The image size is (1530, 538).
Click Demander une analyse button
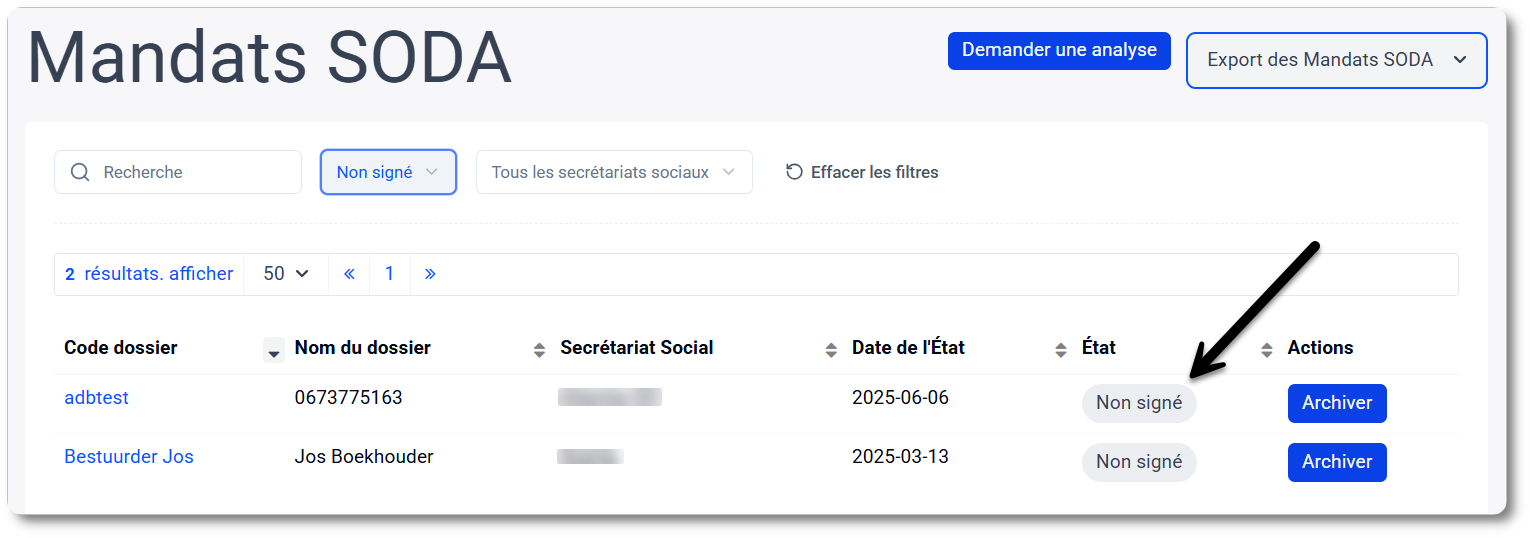coord(1059,50)
